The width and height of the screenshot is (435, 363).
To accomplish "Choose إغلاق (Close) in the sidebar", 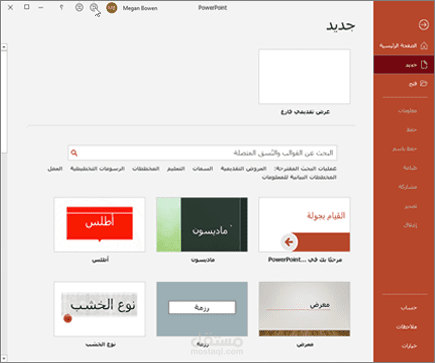I will coord(410,225).
